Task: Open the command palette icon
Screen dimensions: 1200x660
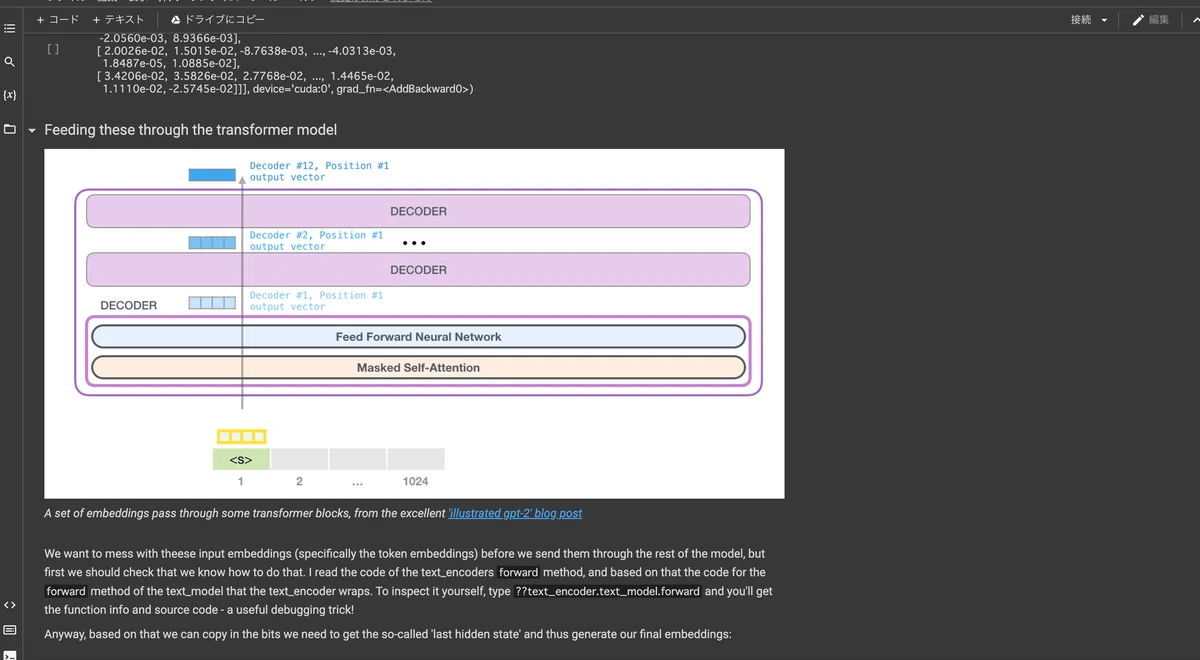Action: 10,630
